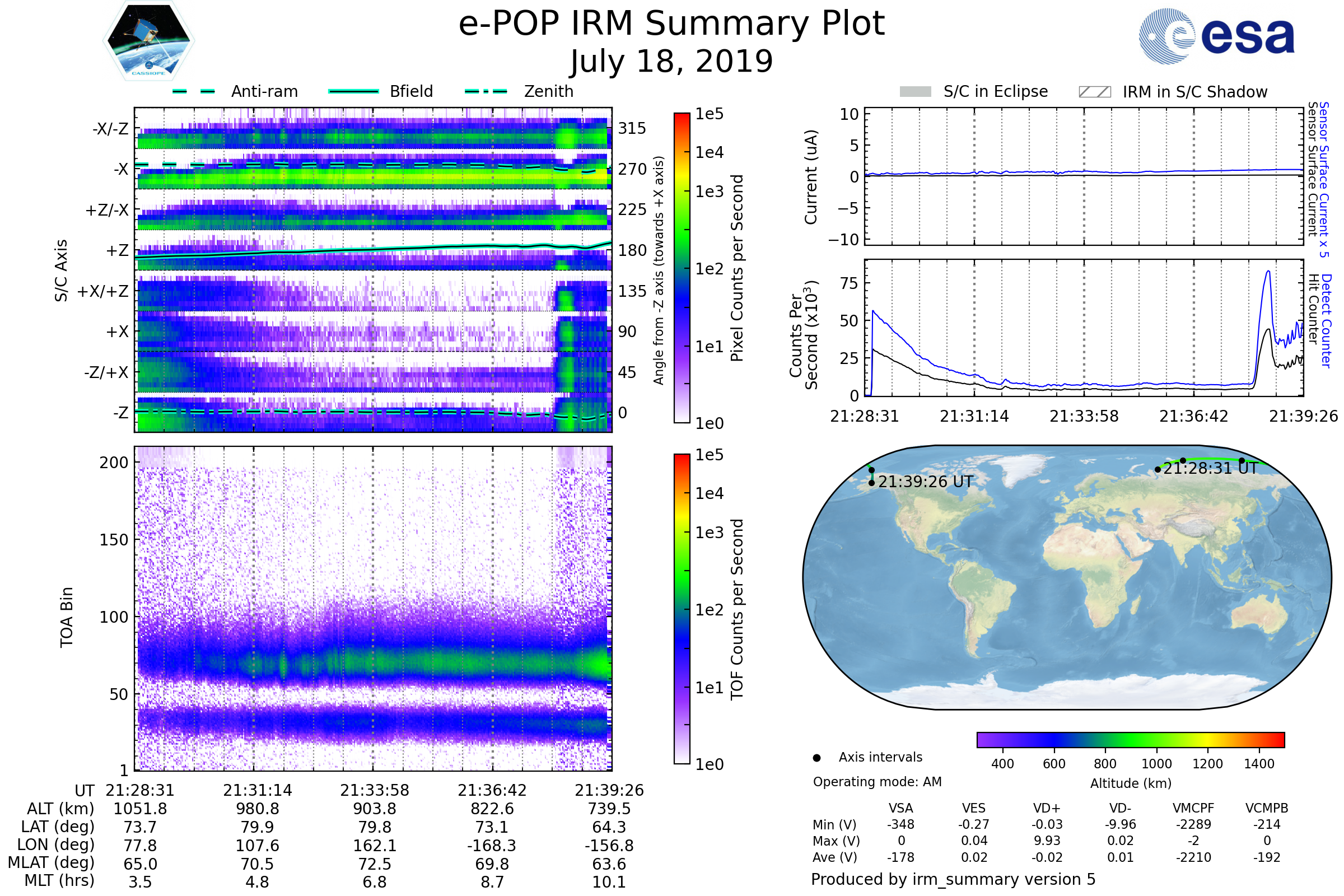Click the Bfield solid line legend marker
This screenshot has height=896, width=1344.
coord(353,91)
